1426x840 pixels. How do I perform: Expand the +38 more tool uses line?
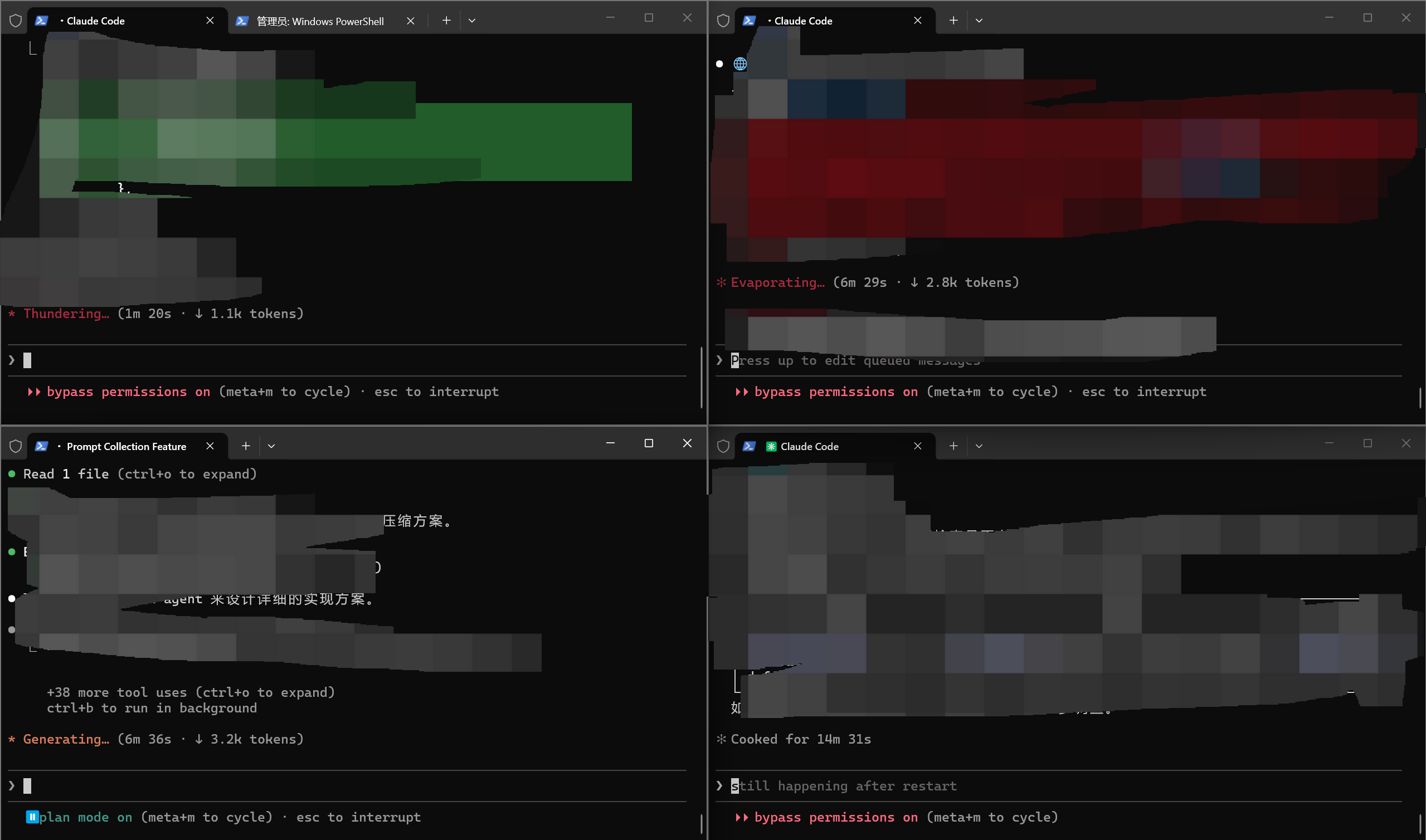coord(190,692)
